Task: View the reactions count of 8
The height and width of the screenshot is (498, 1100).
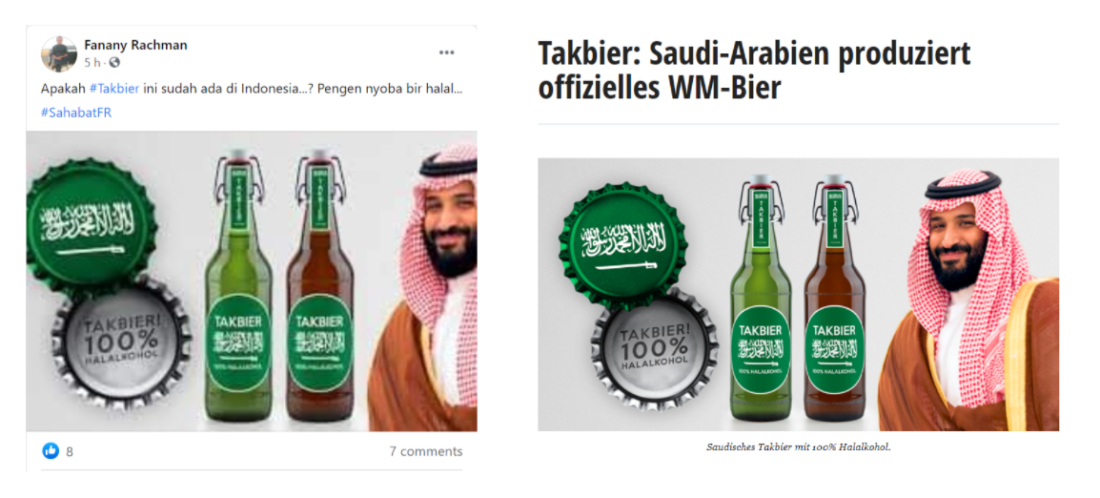Action: point(69,452)
